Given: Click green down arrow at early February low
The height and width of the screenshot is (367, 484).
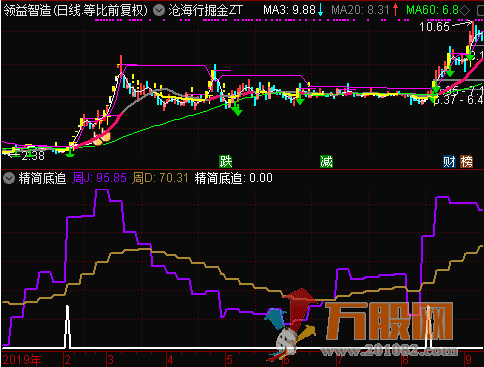Looking at the screenshot, I should point(70,152).
